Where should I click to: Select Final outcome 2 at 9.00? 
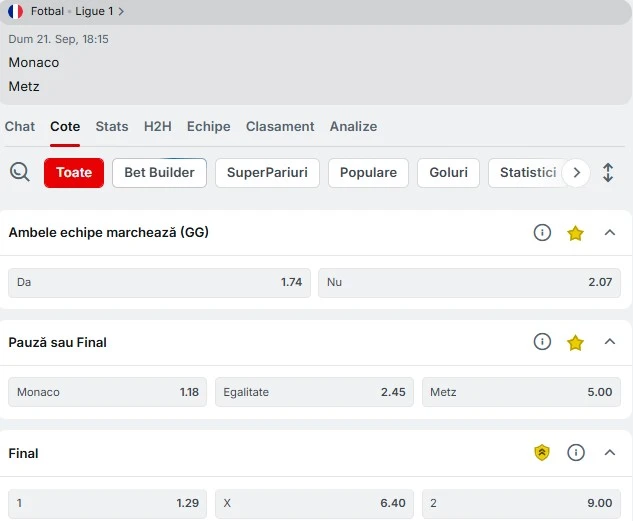[x=521, y=503]
